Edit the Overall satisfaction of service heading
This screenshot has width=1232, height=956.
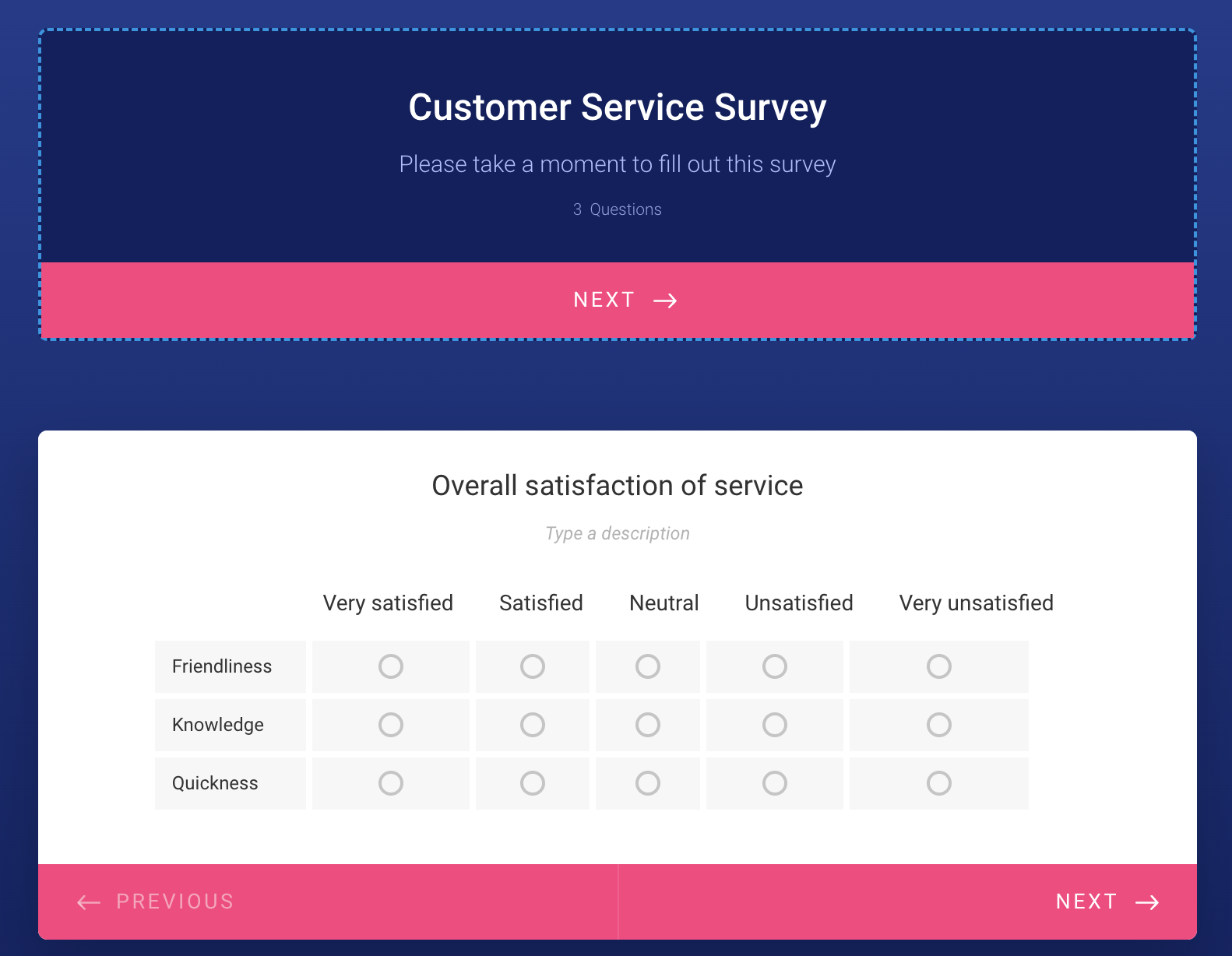[617, 486]
